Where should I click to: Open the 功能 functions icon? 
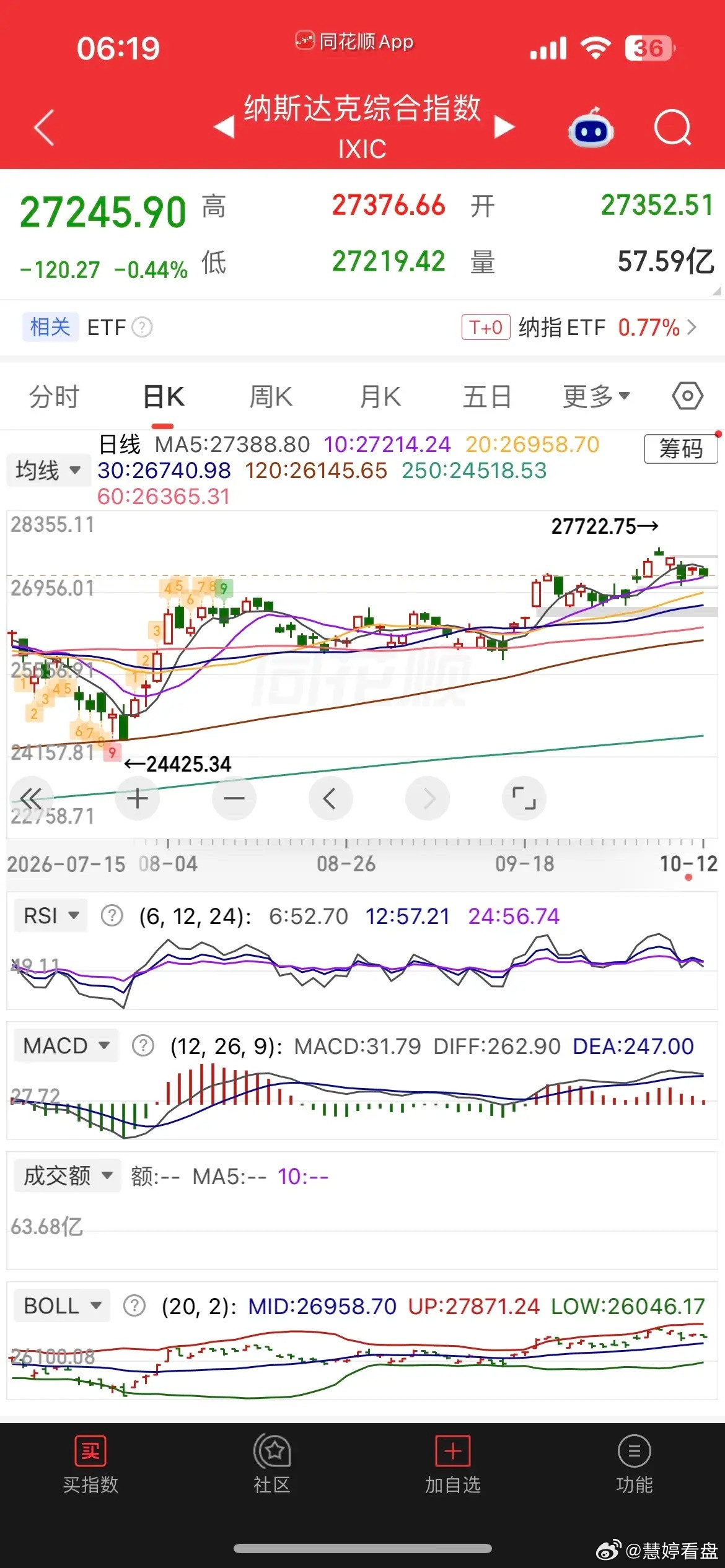(635, 1451)
